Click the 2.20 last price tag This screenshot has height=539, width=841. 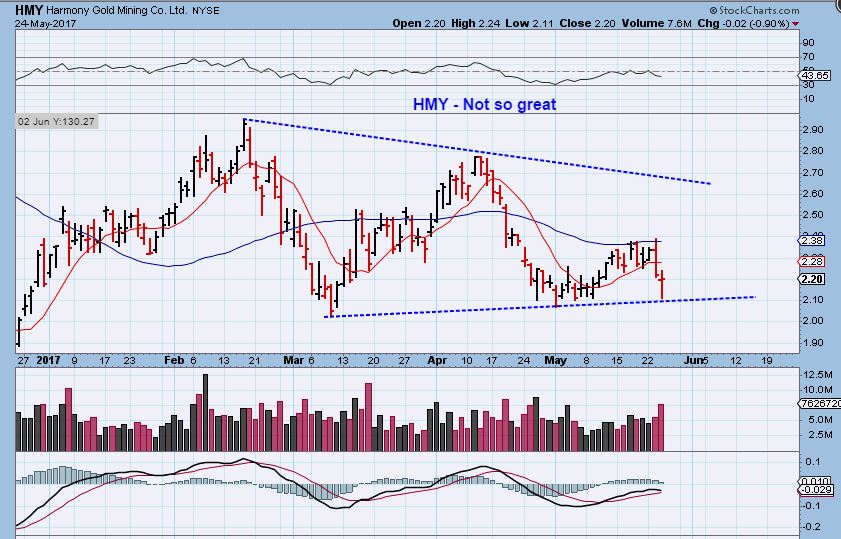tap(812, 279)
